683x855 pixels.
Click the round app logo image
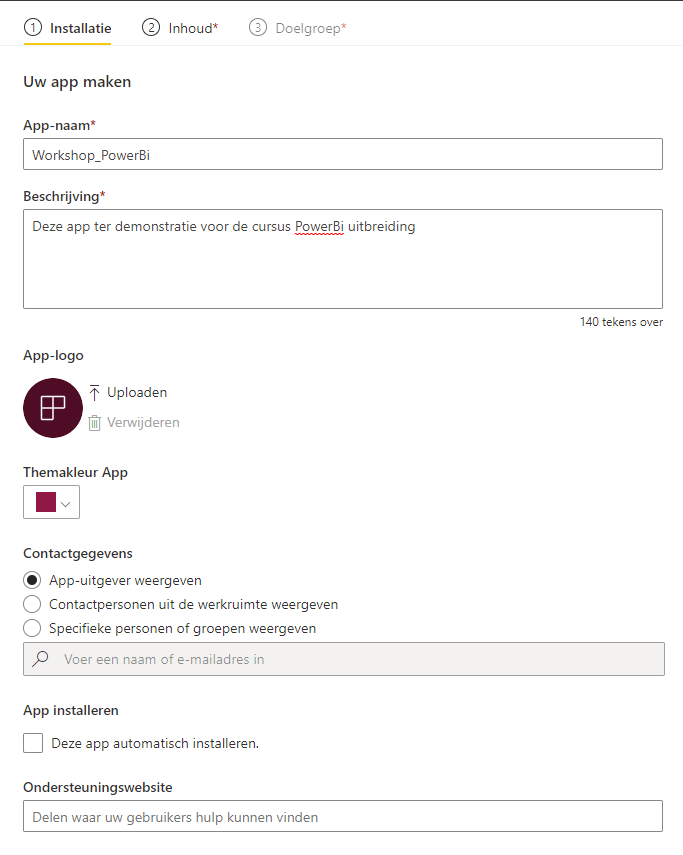tap(53, 408)
